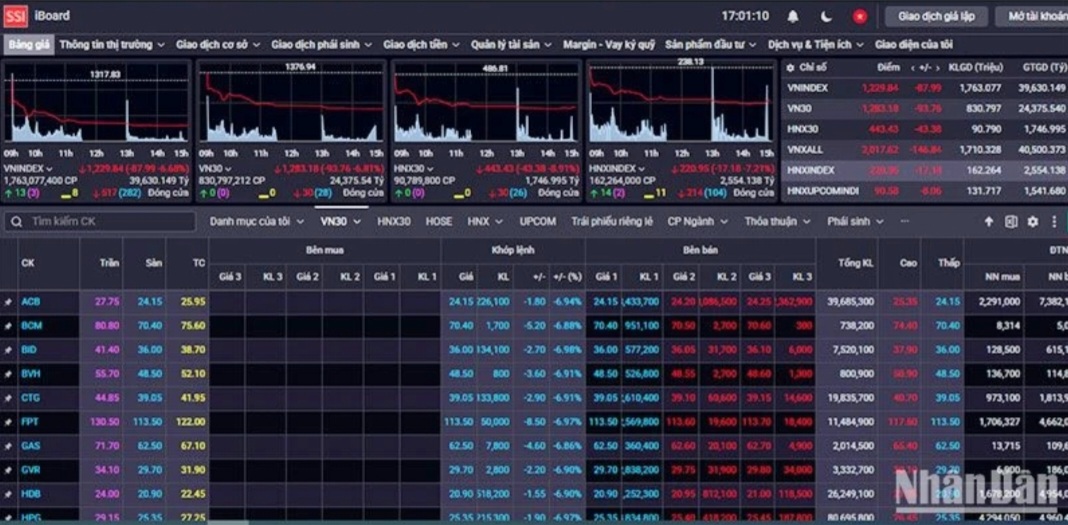Open Thỏa thuận dropdown
1068x525 pixels.
coord(777,221)
